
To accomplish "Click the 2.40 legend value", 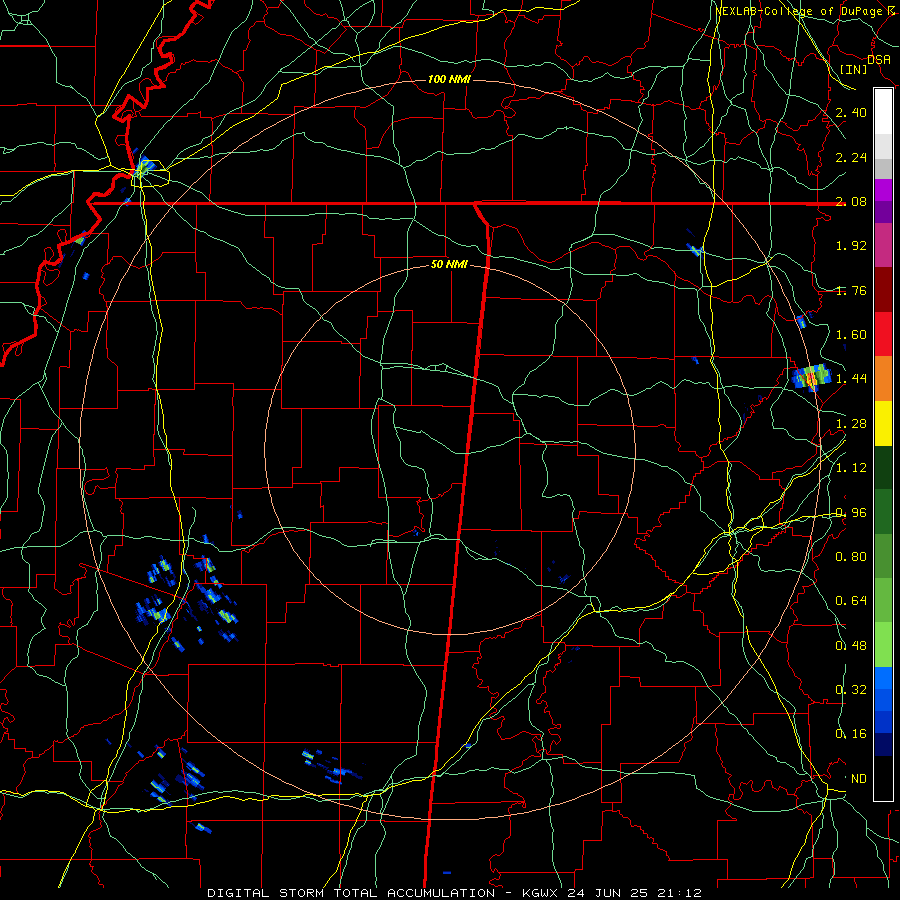I will [x=851, y=113].
